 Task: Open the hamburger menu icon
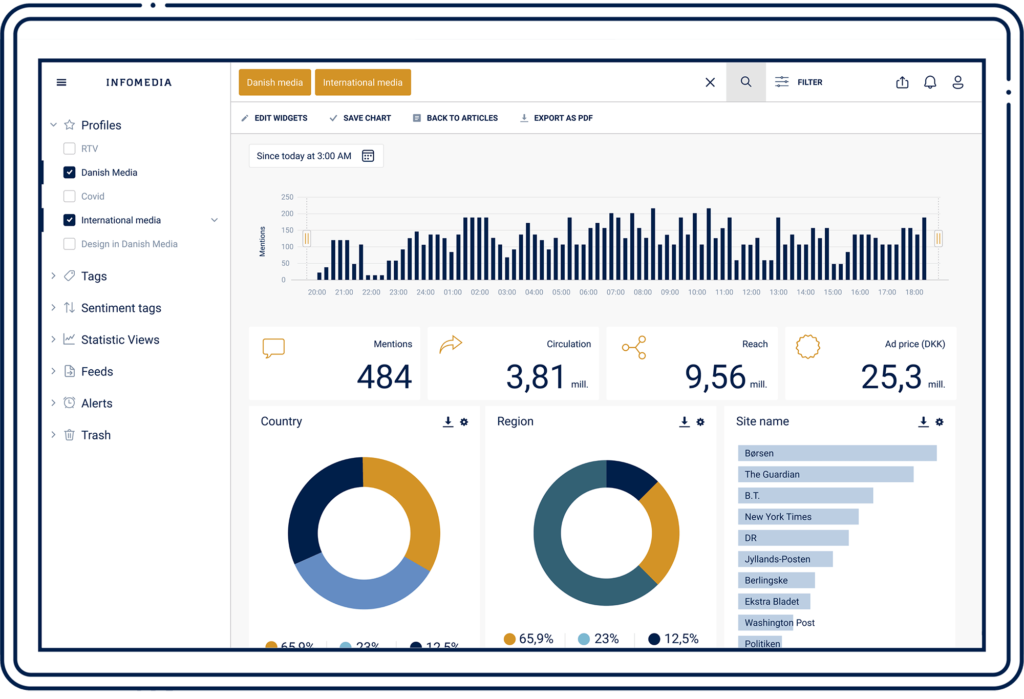coord(61,82)
